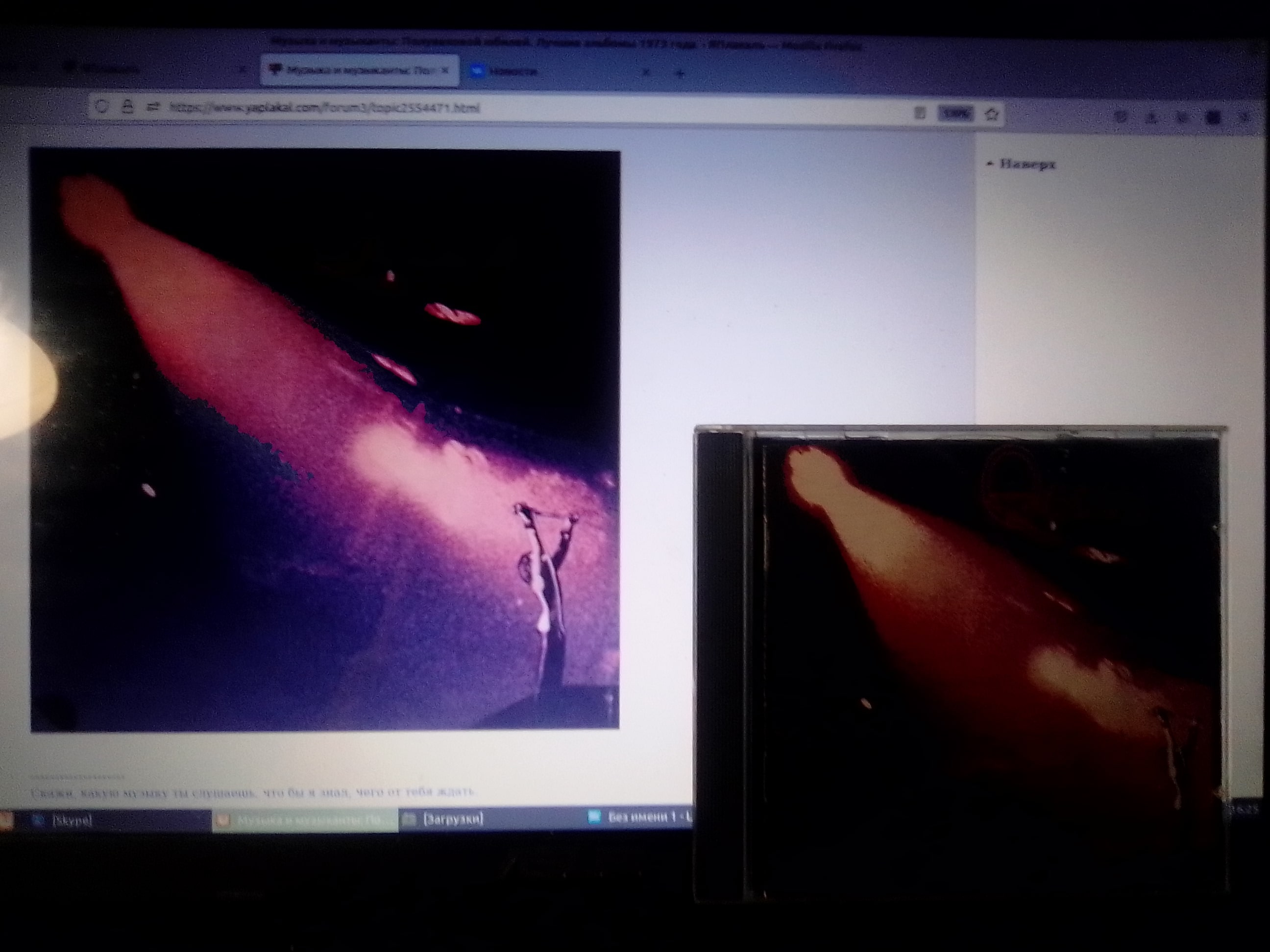Open a new tab with plus button
The width and height of the screenshot is (1270, 952).
(x=680, y=73)
